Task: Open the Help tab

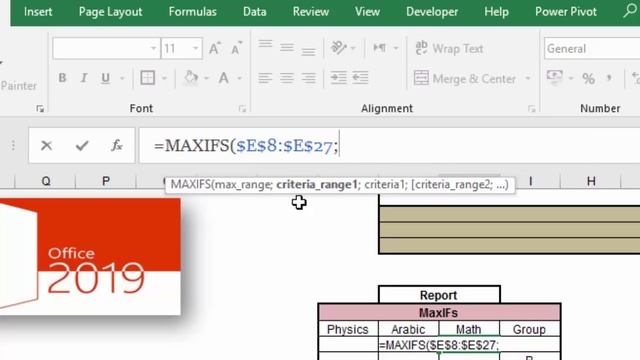Action: (496, 12)
